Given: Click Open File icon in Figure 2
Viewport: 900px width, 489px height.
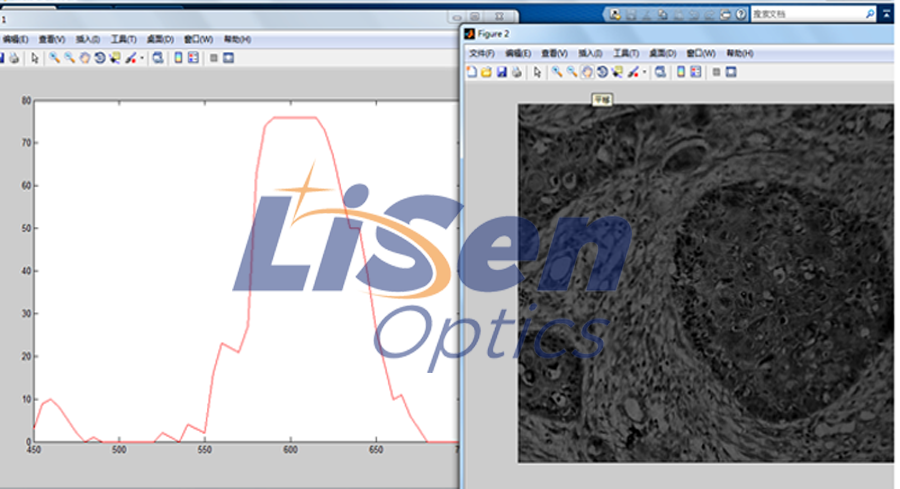Looking at the screenshot, I should (x=486, y=72).
